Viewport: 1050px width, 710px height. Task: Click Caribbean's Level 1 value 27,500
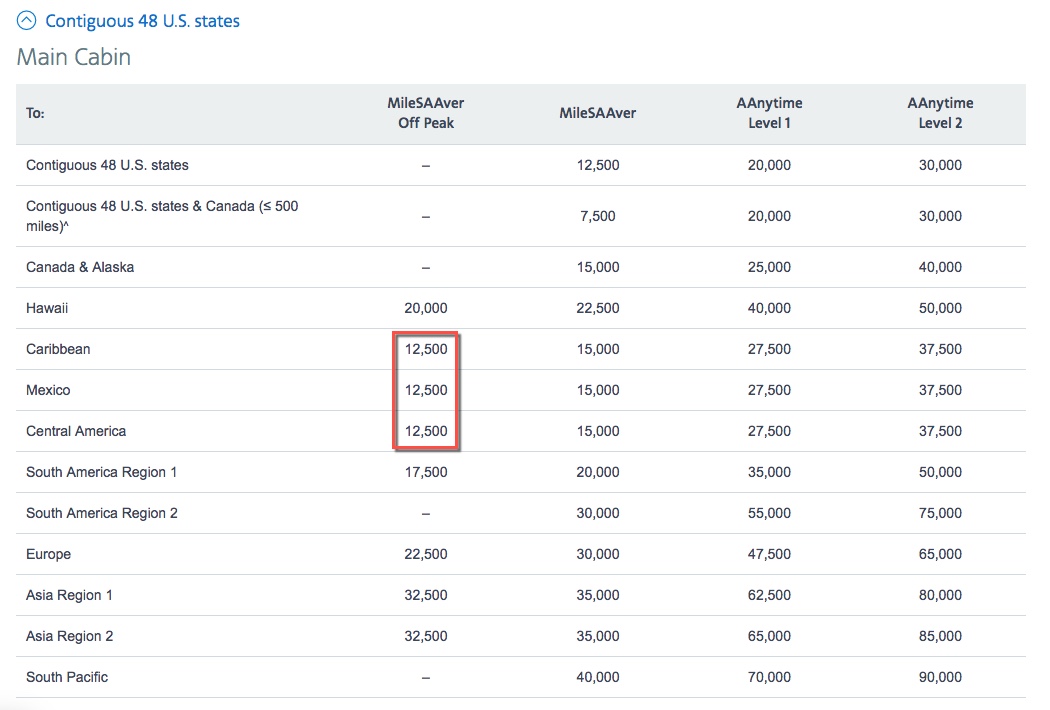pyautogui.click(x=769, y=349)
